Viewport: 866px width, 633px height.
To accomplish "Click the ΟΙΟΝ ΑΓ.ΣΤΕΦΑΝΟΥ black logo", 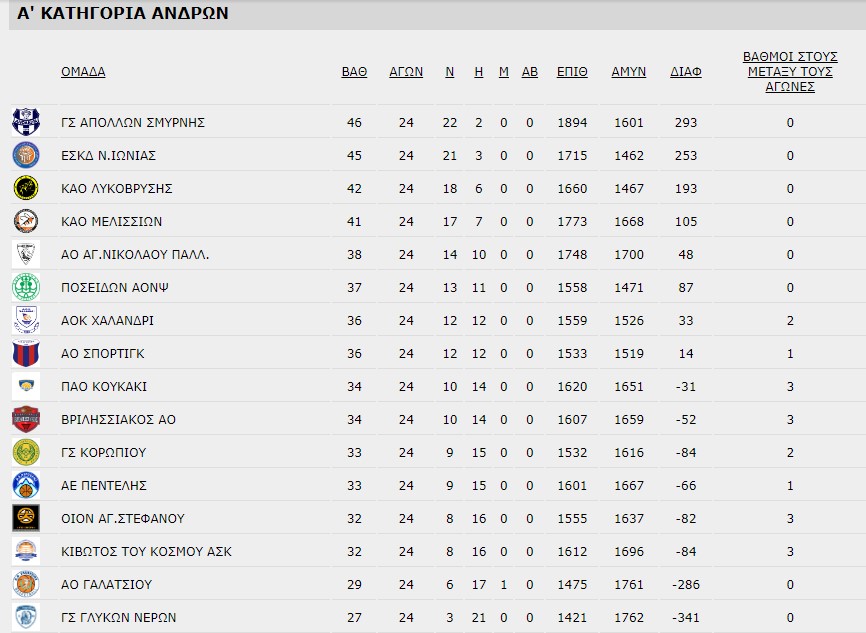I will tap(26, 518).
